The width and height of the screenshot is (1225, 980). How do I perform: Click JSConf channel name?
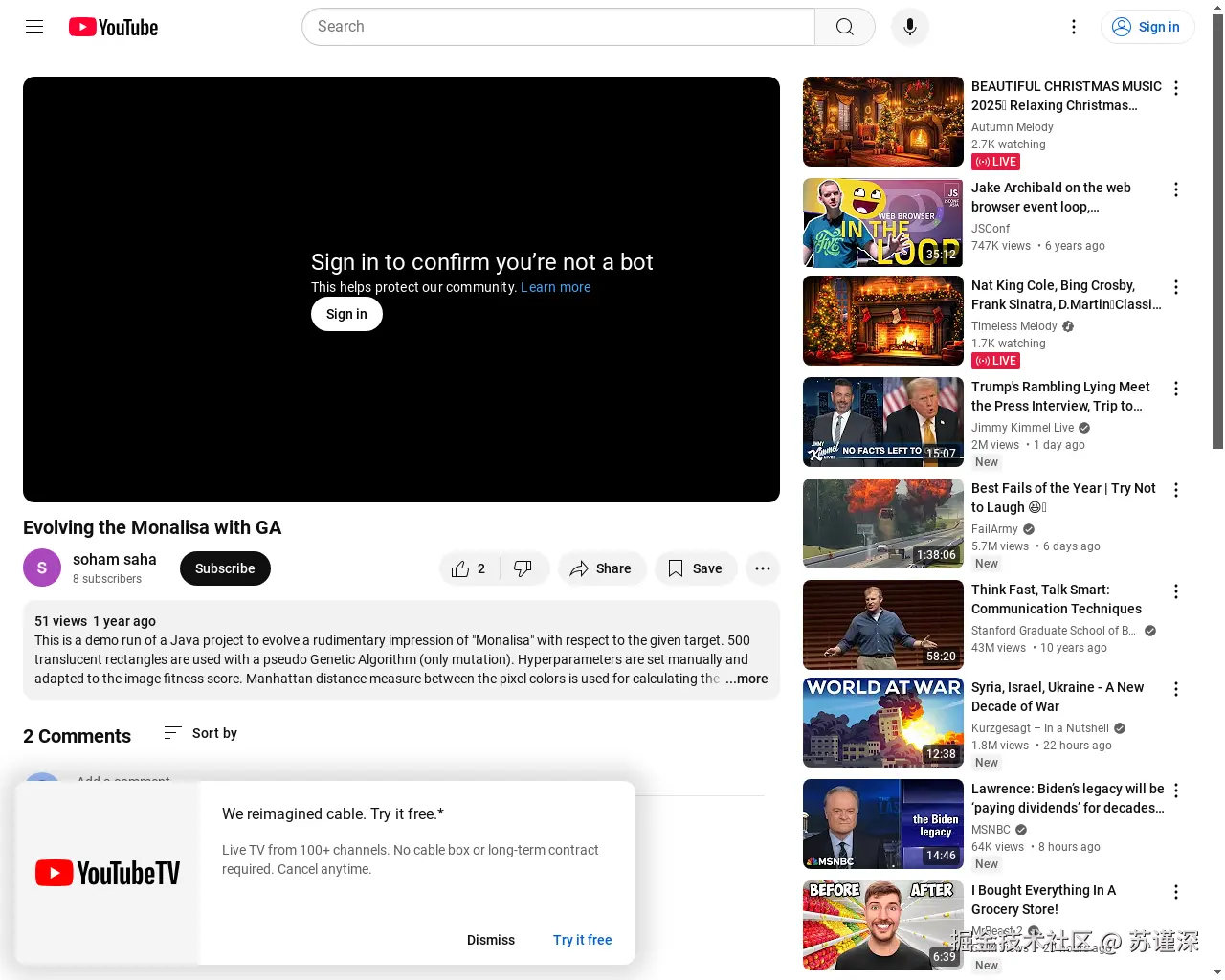(991, 229)
